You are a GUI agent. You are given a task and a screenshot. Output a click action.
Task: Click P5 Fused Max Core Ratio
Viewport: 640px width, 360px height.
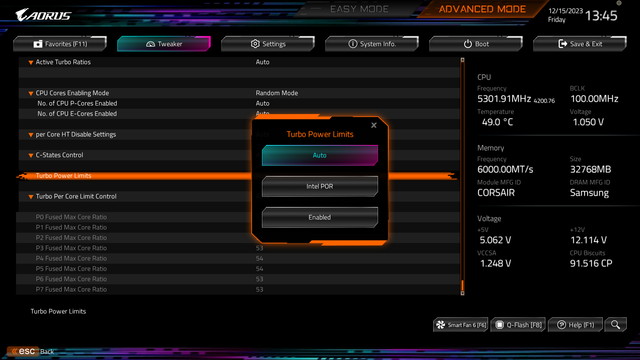tap(71, 269)
